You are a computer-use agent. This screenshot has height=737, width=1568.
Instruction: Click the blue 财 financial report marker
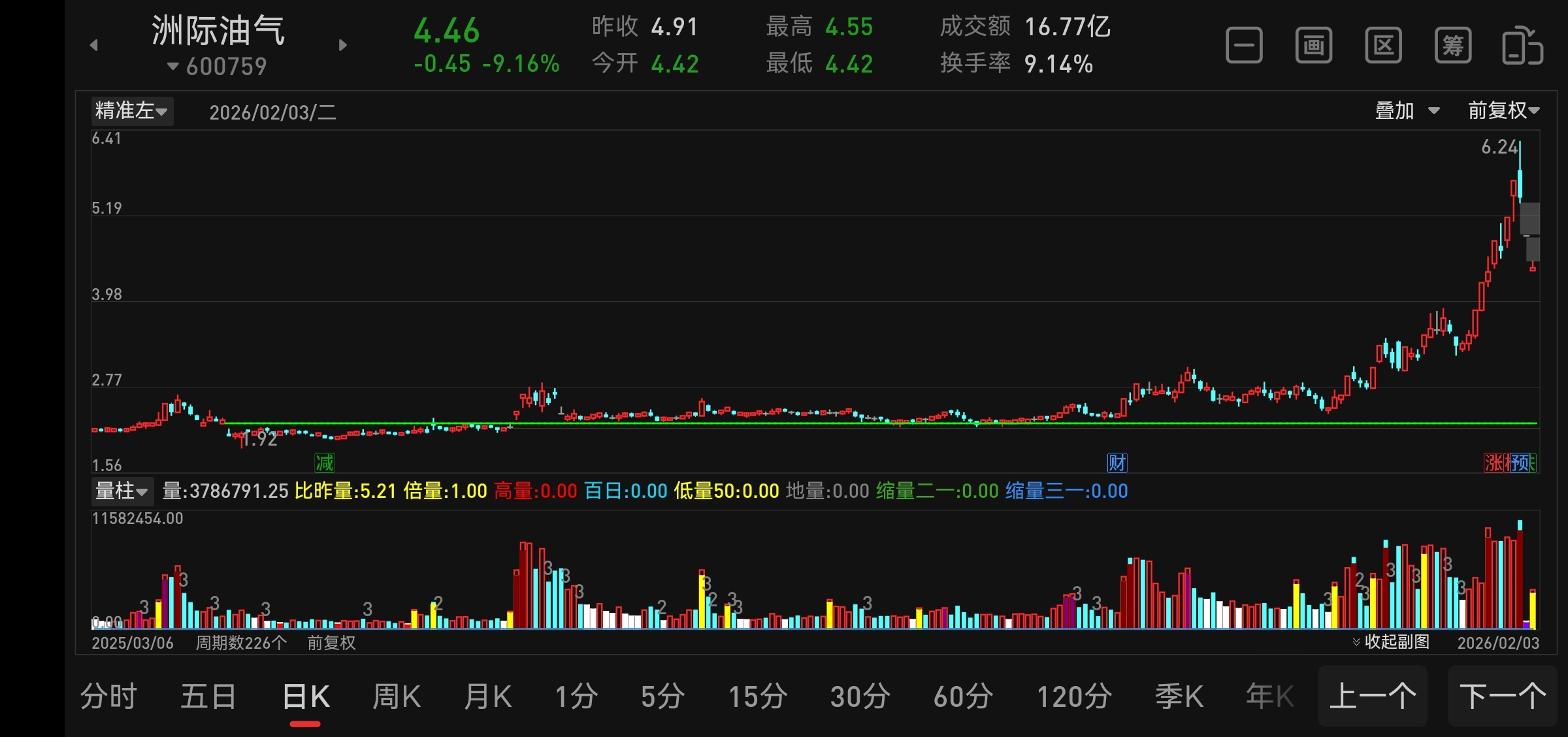[x=1117, y=463]
